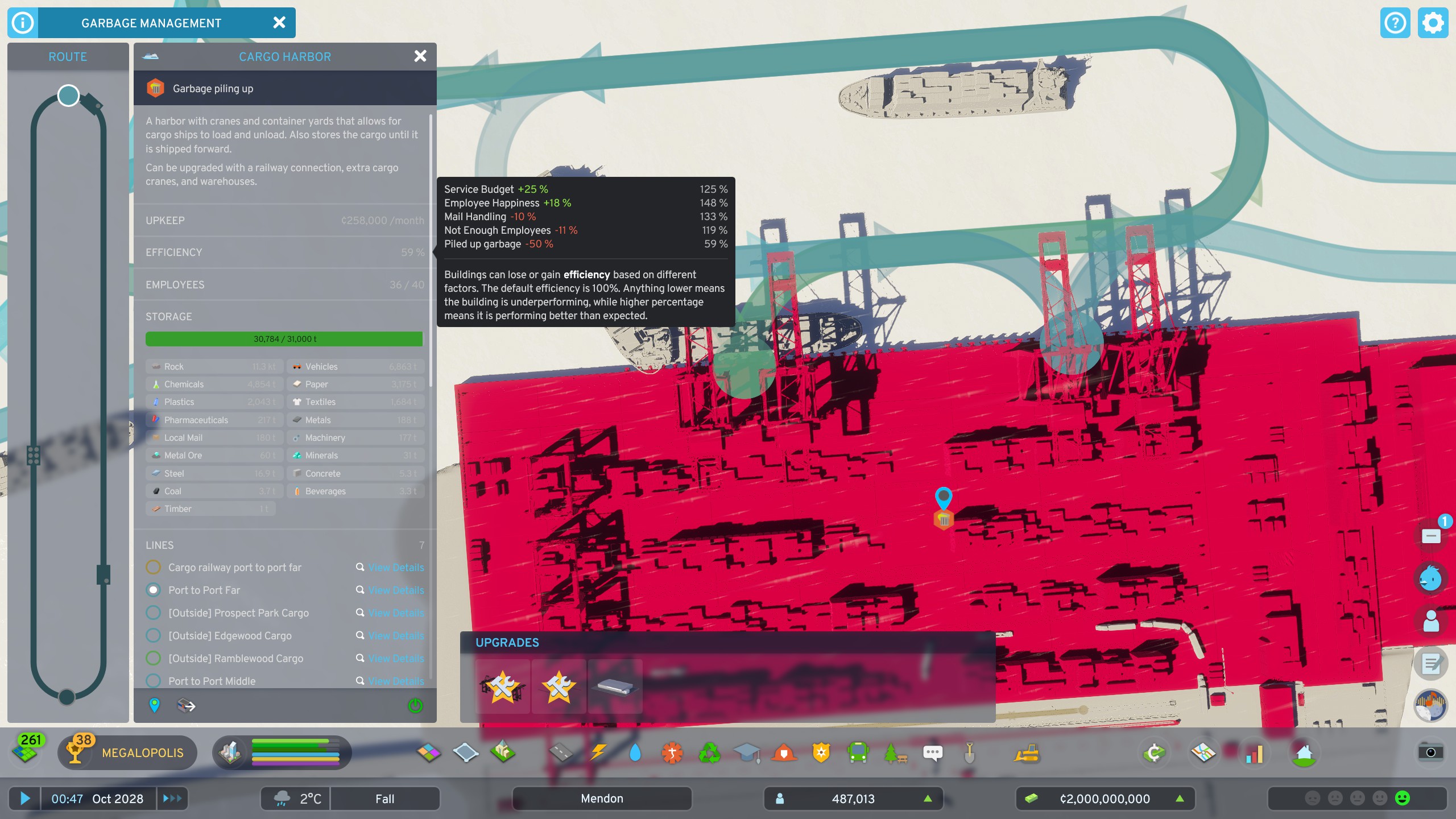This screenshot has width=1456, height=819.
Task: Open Chirper on the right side
Action: [x=1431, y=578]
